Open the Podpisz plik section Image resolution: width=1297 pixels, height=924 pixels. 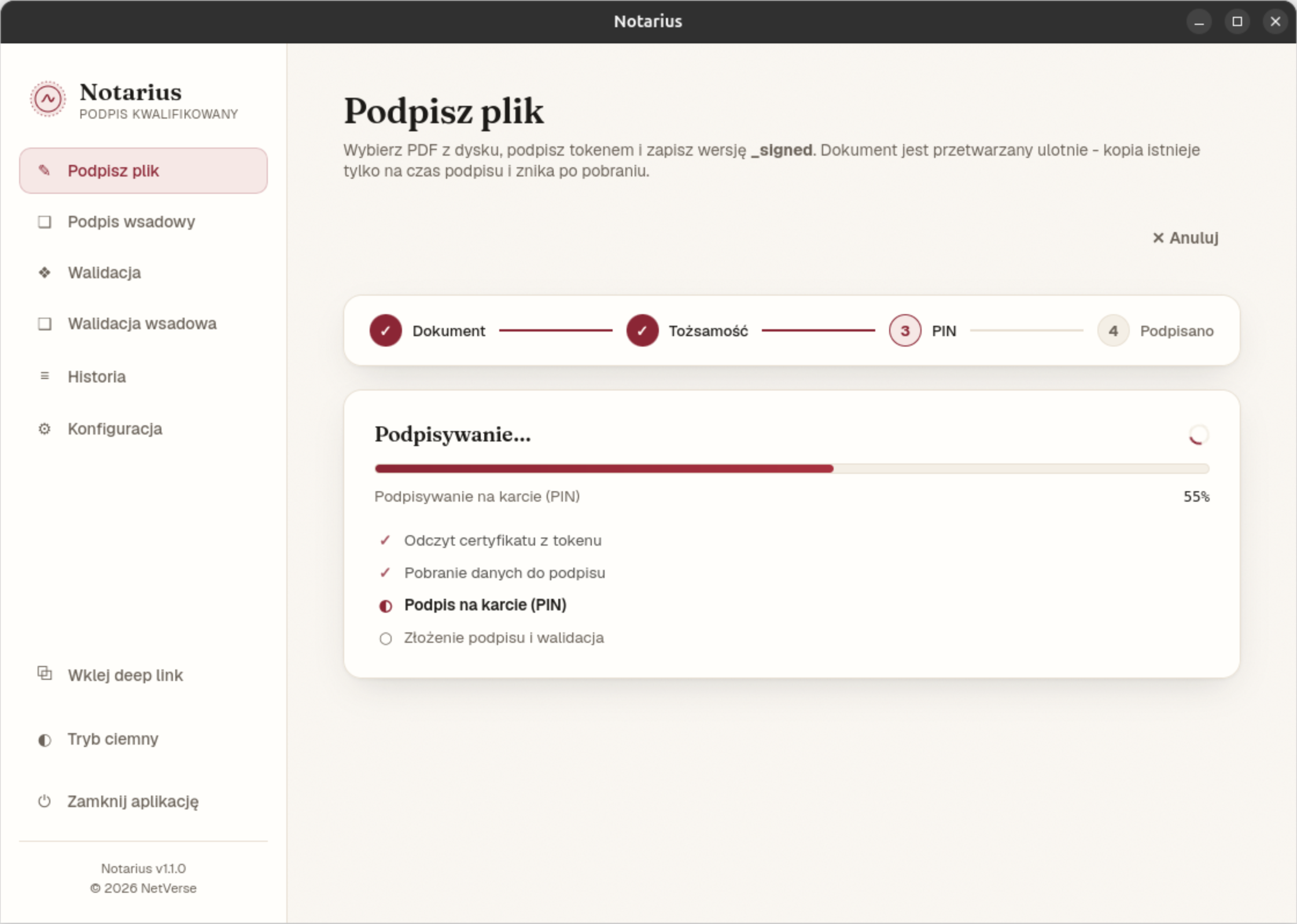click(143, 171)
